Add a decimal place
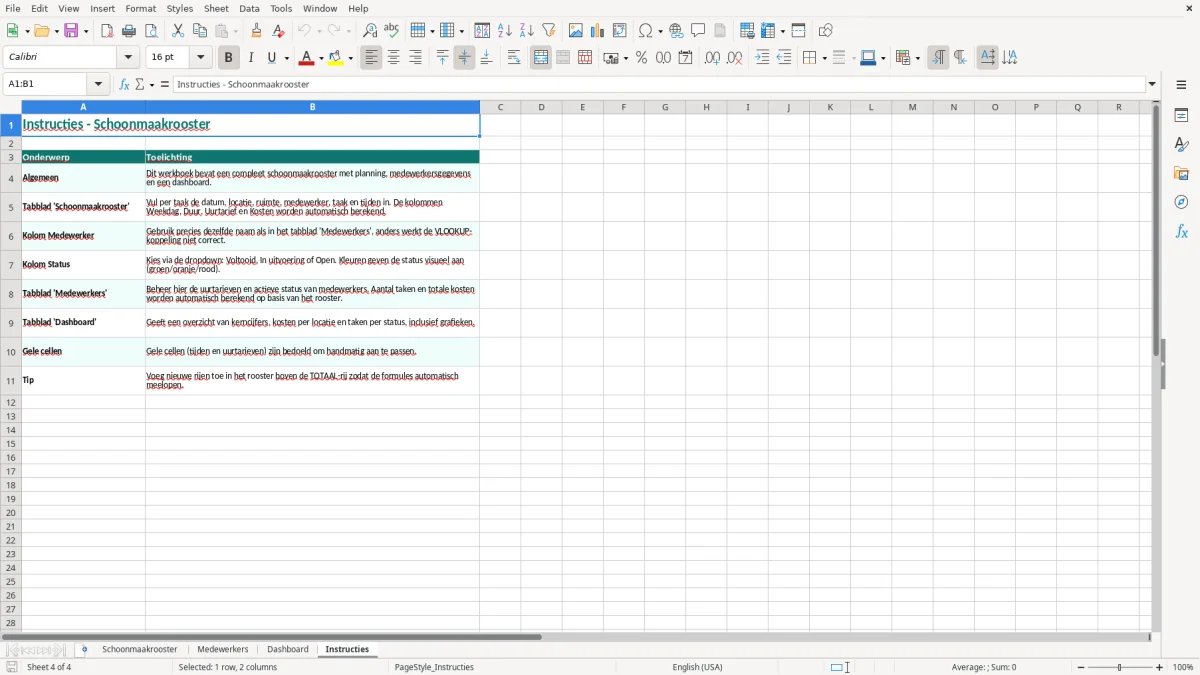The height and width of the screenshot is (675, 1200). pos(712,58)
